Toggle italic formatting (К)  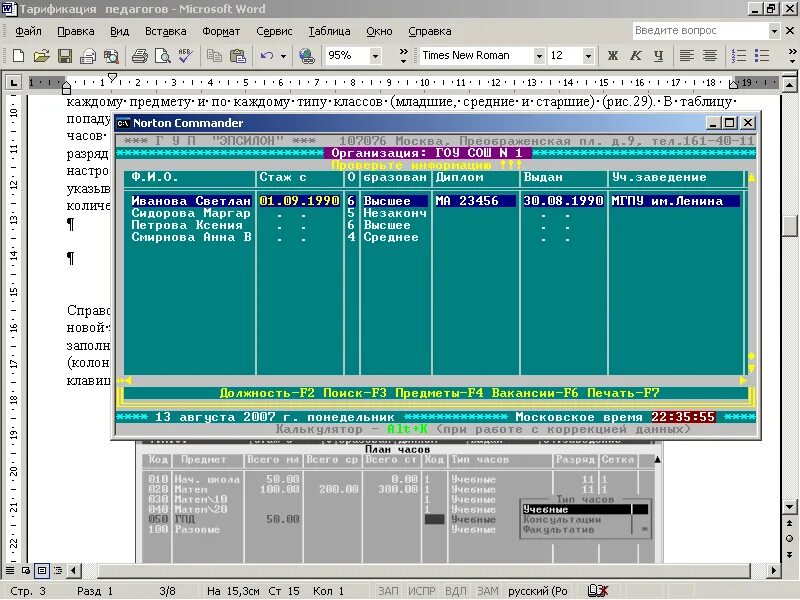[636, 56]
